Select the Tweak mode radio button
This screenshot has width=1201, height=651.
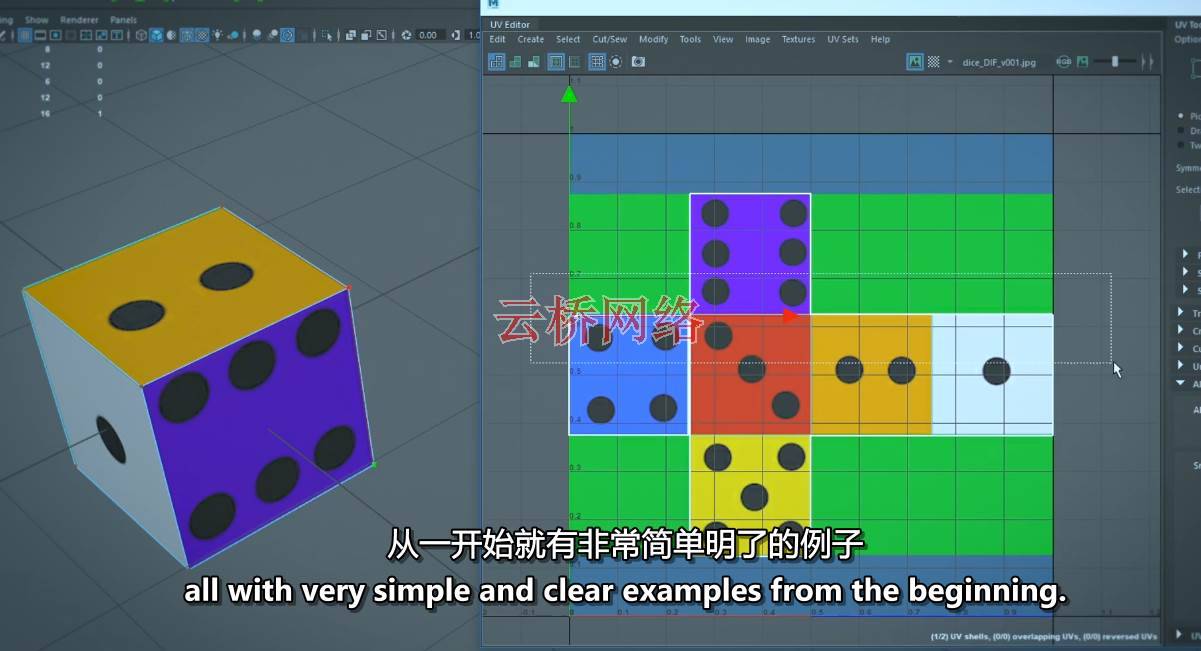[x=1183, y=146]
